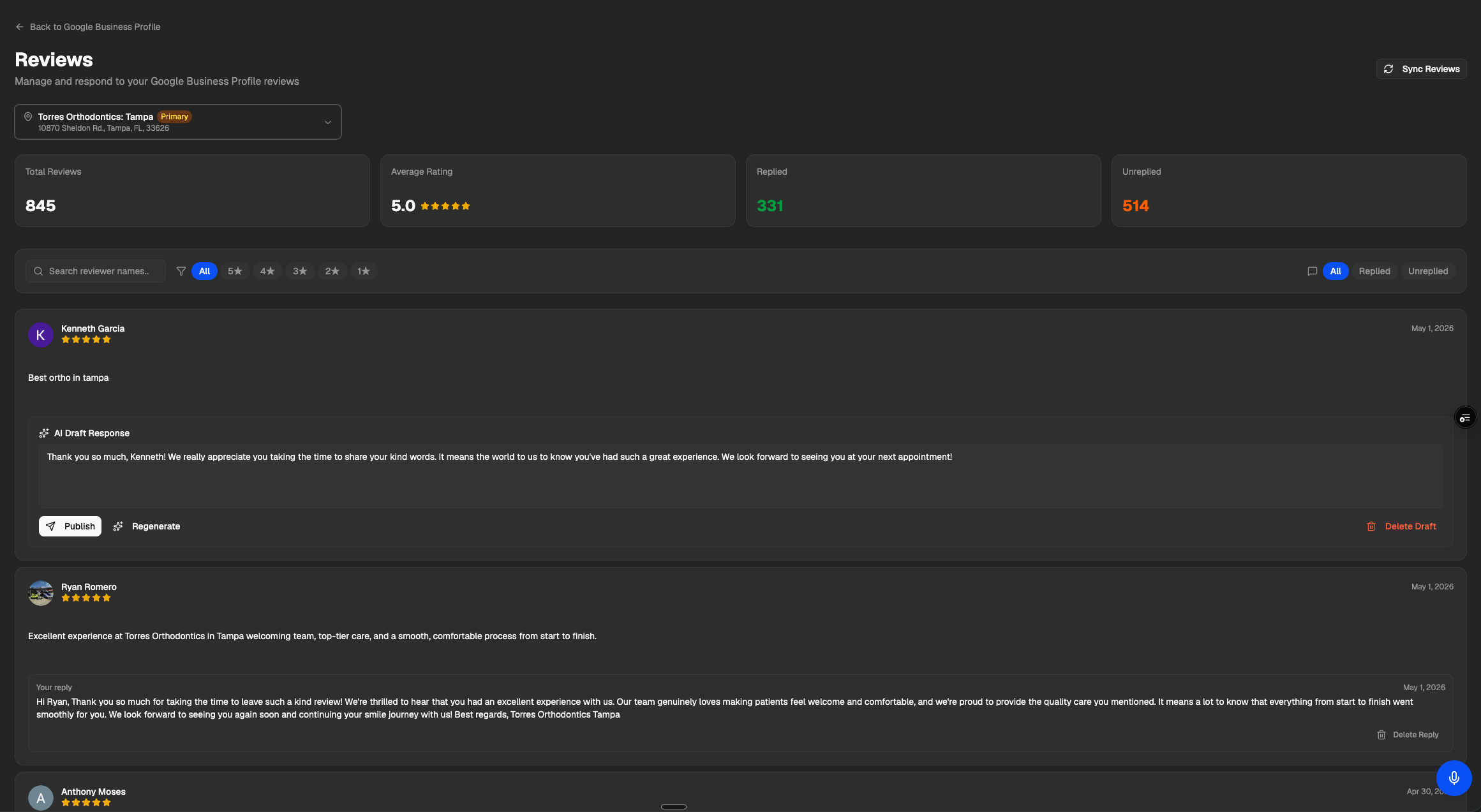Screen dimensions: 1481x812
Task: Publish the AI draft response
Action: (70, 526)
